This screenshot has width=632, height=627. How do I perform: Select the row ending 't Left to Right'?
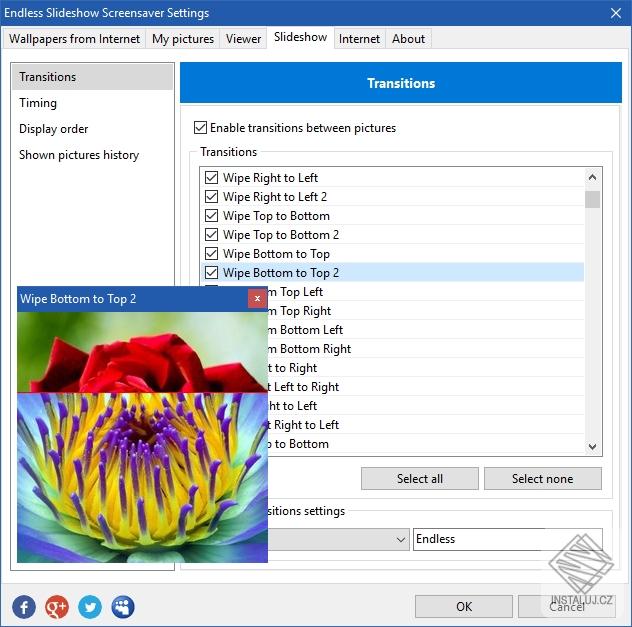click(x=426, y=386)
